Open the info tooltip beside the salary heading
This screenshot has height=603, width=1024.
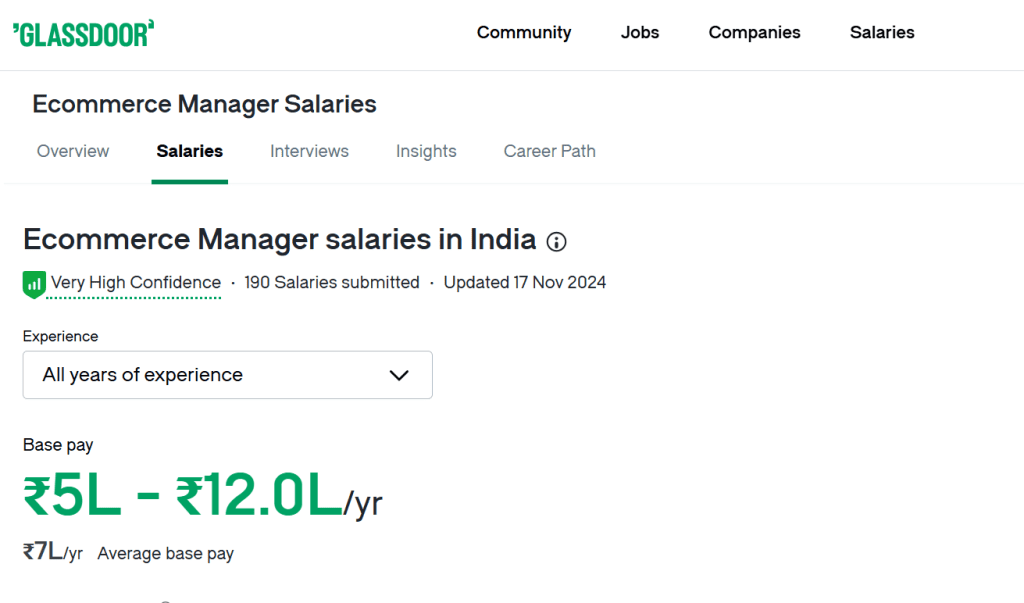556,242
